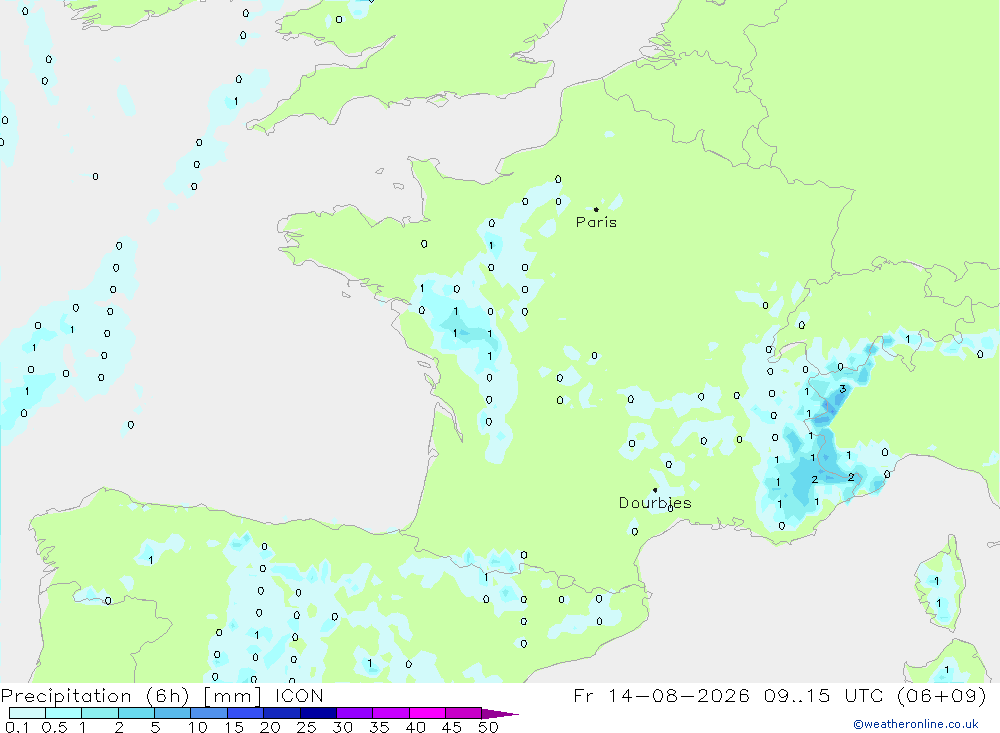Click the legend value label '50'
Image resolution: width=1000 pixels, height=733 pixels.
pos(488,727)
